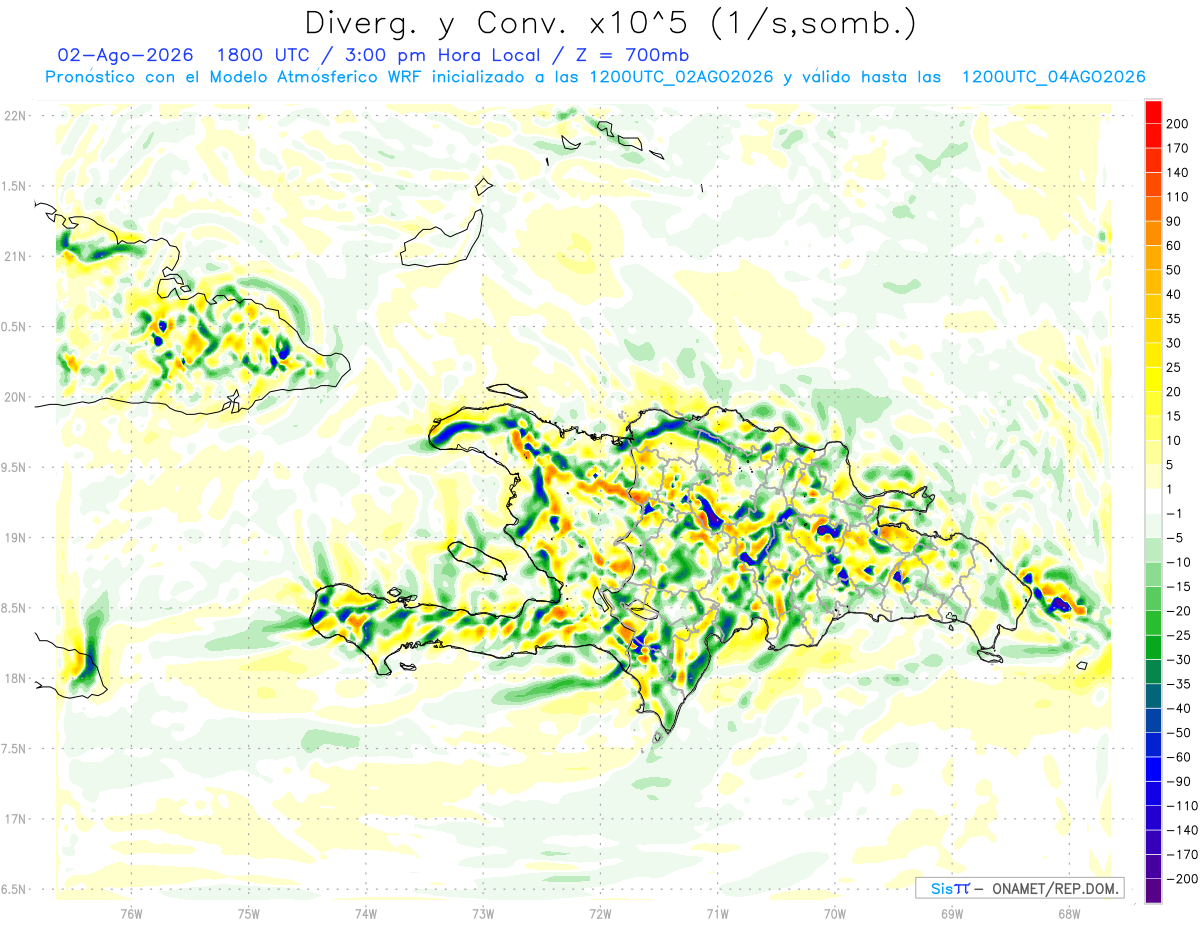Viewport: 1200px width, 927px height.
Task: Click the '-40' colorbar label
Action: 1179,708
